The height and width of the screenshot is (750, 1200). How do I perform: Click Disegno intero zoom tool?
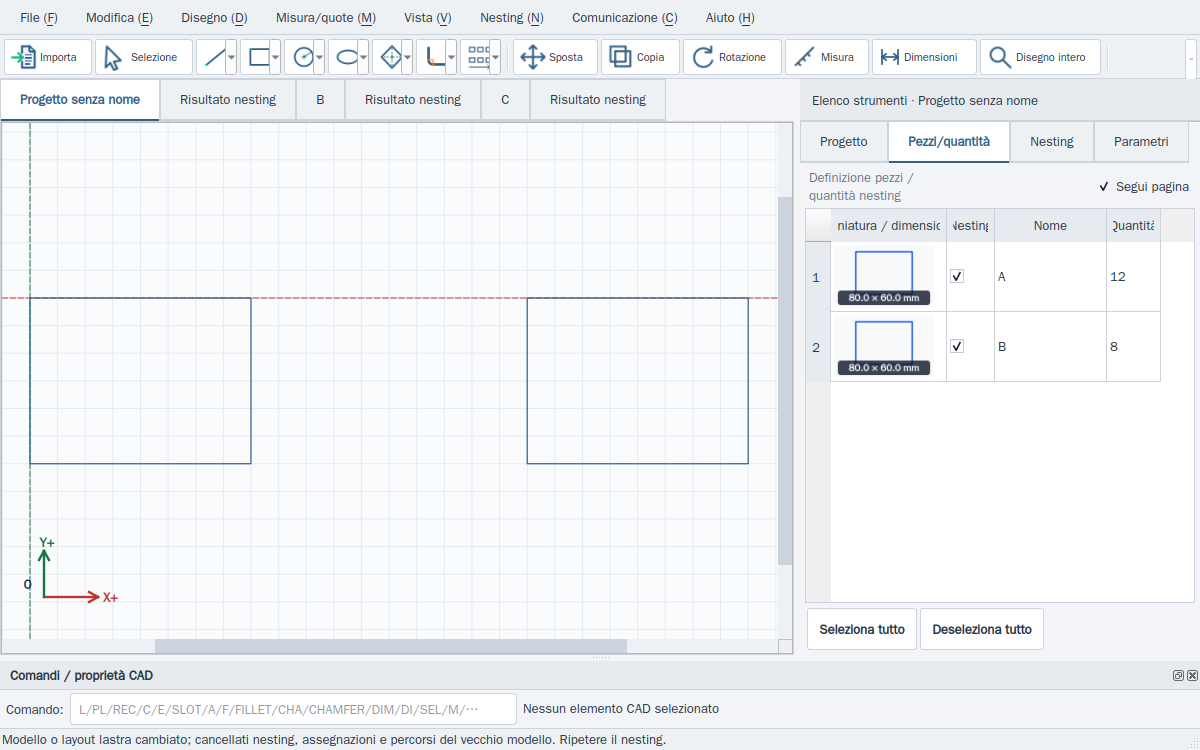tap(1040, 57)
